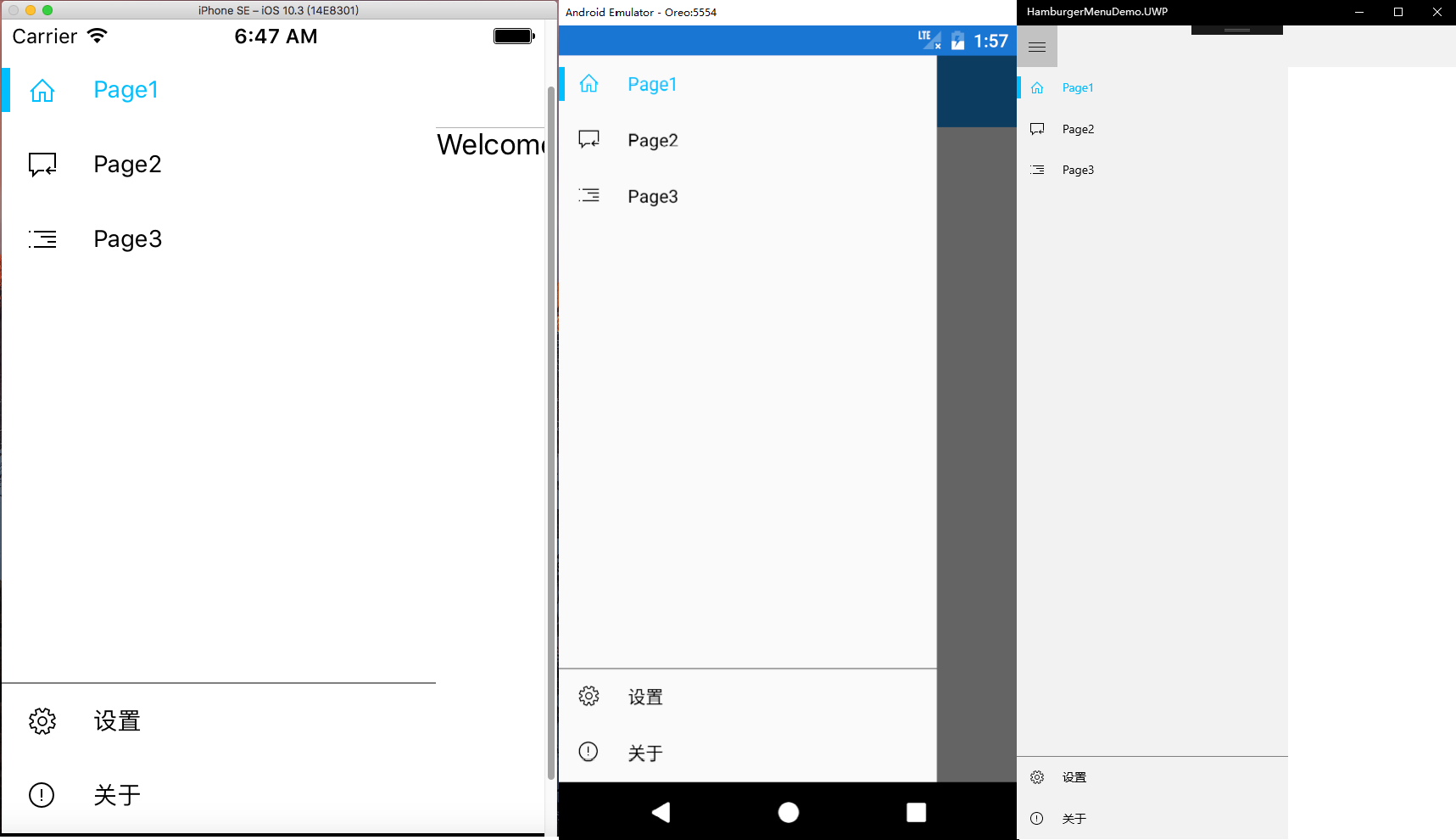Click the UWP debug toolbar handle at top

pyautogui.click(x=1237, y=30)
